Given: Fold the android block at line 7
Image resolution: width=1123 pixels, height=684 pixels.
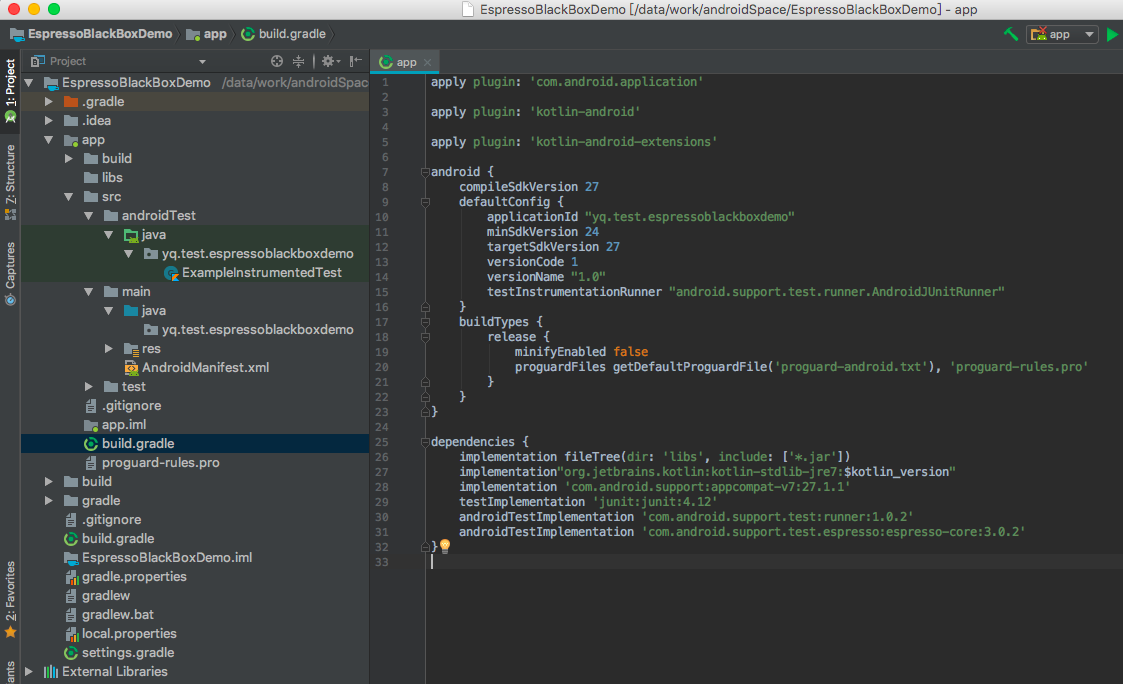Looking at the screenshot, I should [425, 172].
